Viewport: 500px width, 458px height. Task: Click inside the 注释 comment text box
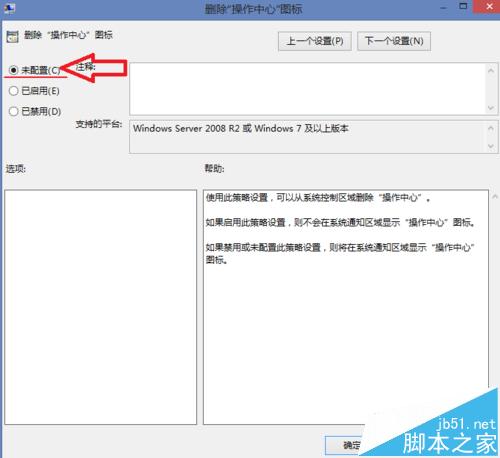click(307, 89)
